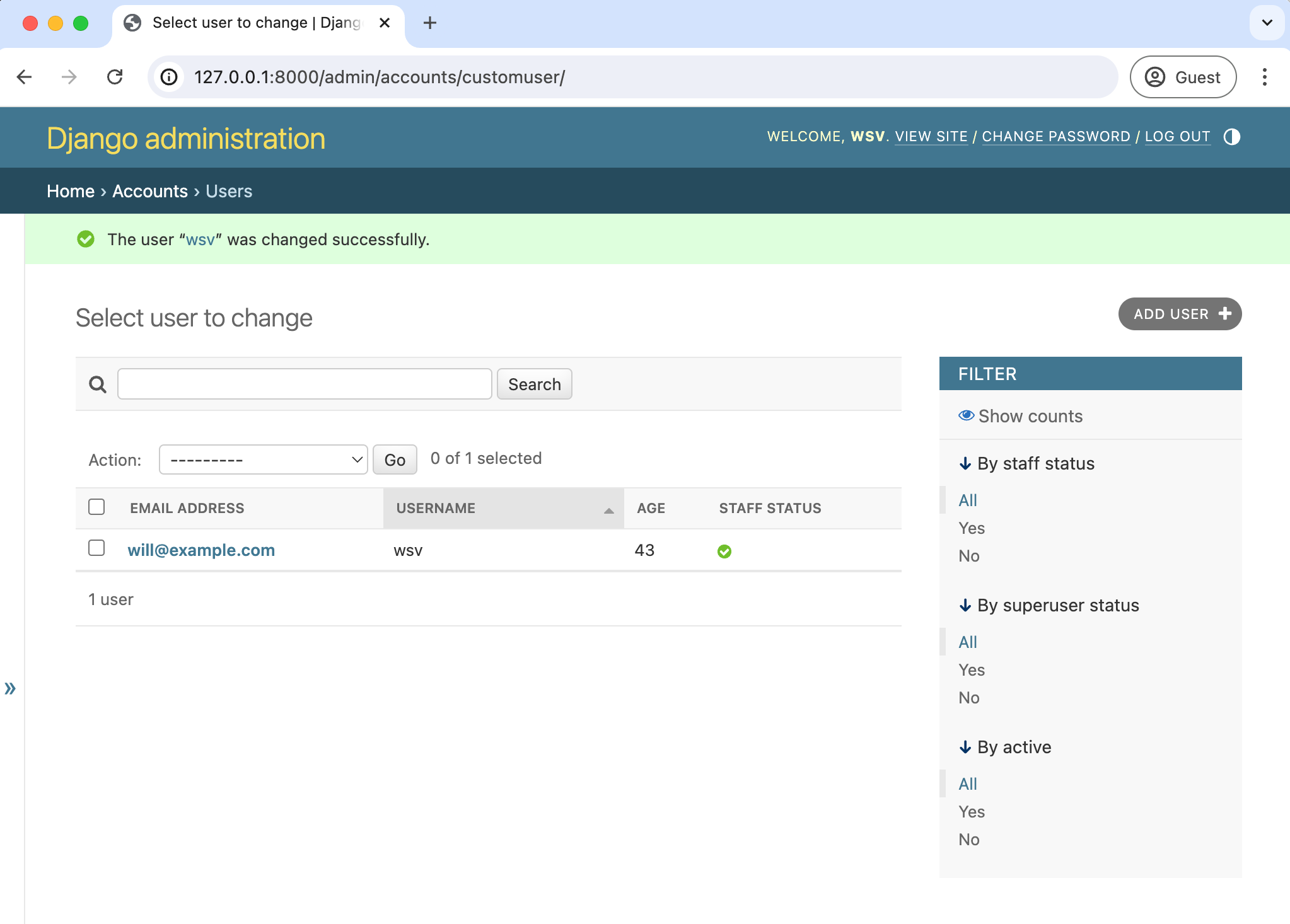Image resolution: width=1290 pixels, height=924 pixels.
Task: Collapse the By active filter
Action: coord(1005,747)
